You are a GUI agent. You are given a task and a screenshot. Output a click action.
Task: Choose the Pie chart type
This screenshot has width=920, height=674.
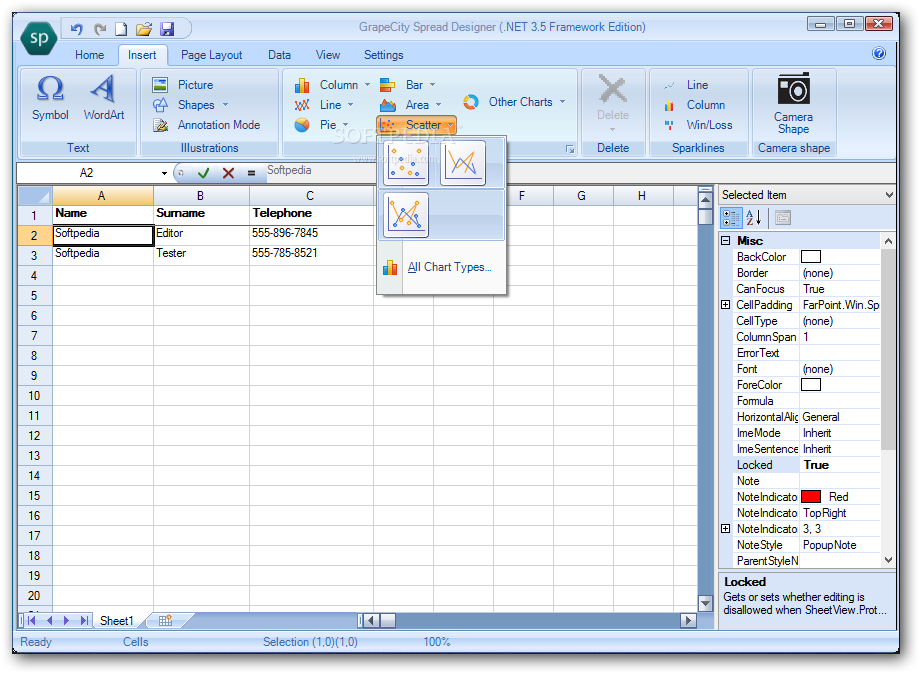[322, 125]
